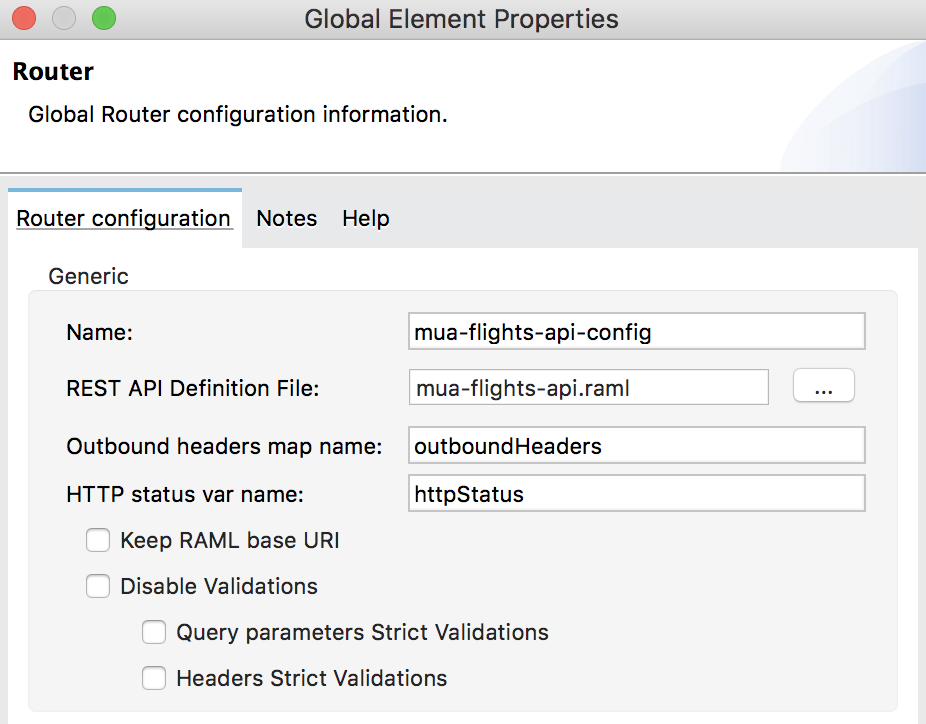
Task: Select the HTTP status var name field
Action: click(637, 493)
